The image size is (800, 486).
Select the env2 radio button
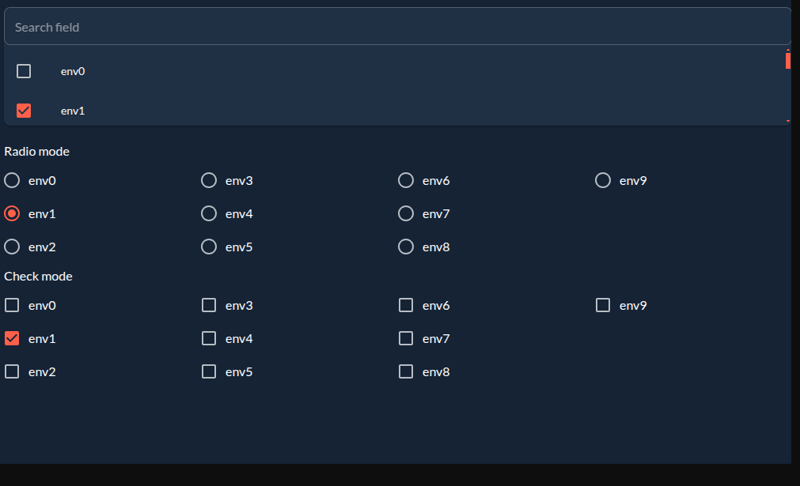point(12,247)
